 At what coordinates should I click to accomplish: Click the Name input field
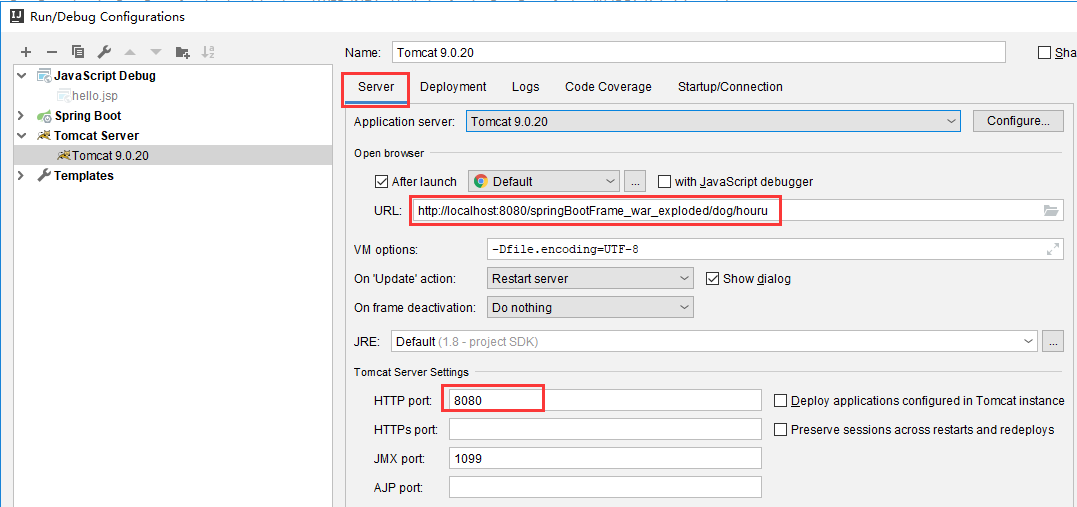699,52
